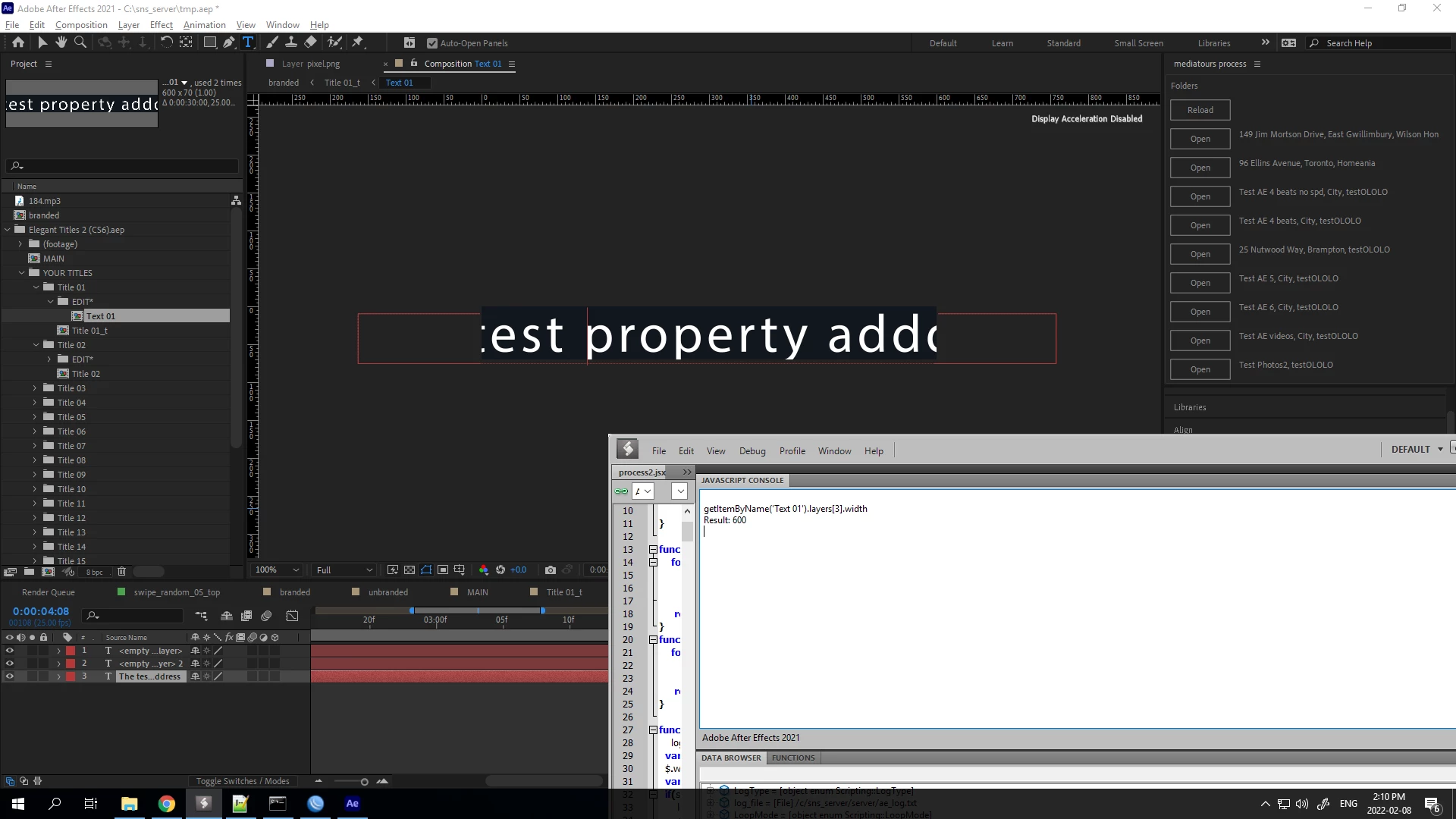
Task: Click the Puppet Pin tool
Action: pos(358,42)
